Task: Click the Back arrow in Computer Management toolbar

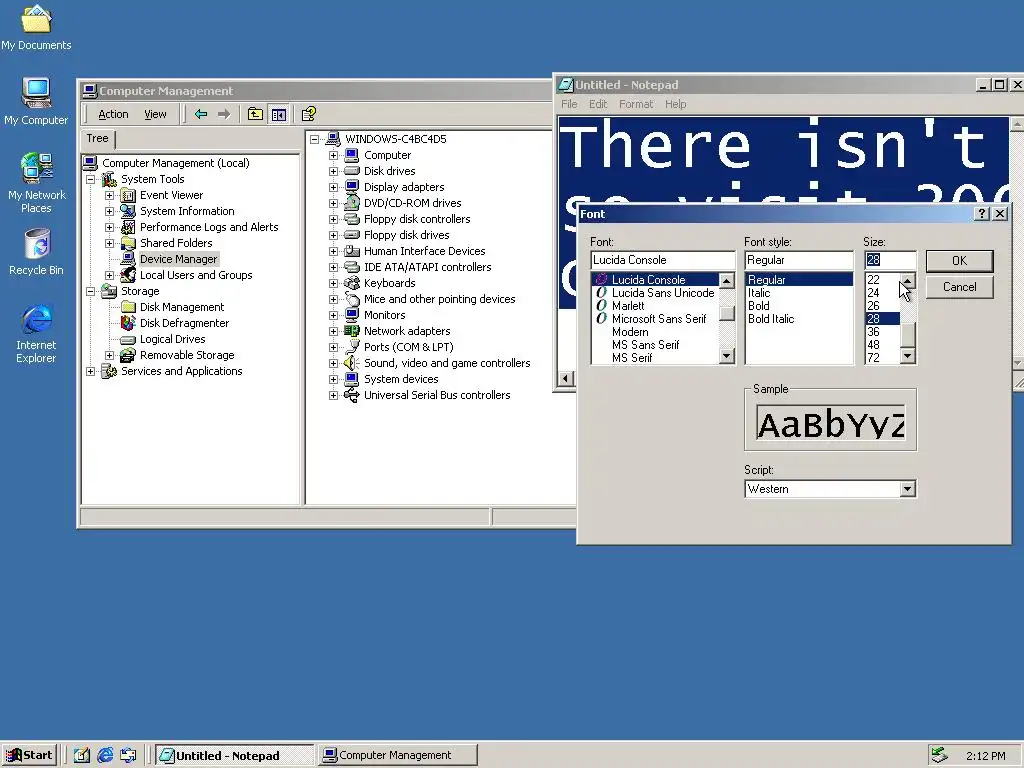Action: 201,114
